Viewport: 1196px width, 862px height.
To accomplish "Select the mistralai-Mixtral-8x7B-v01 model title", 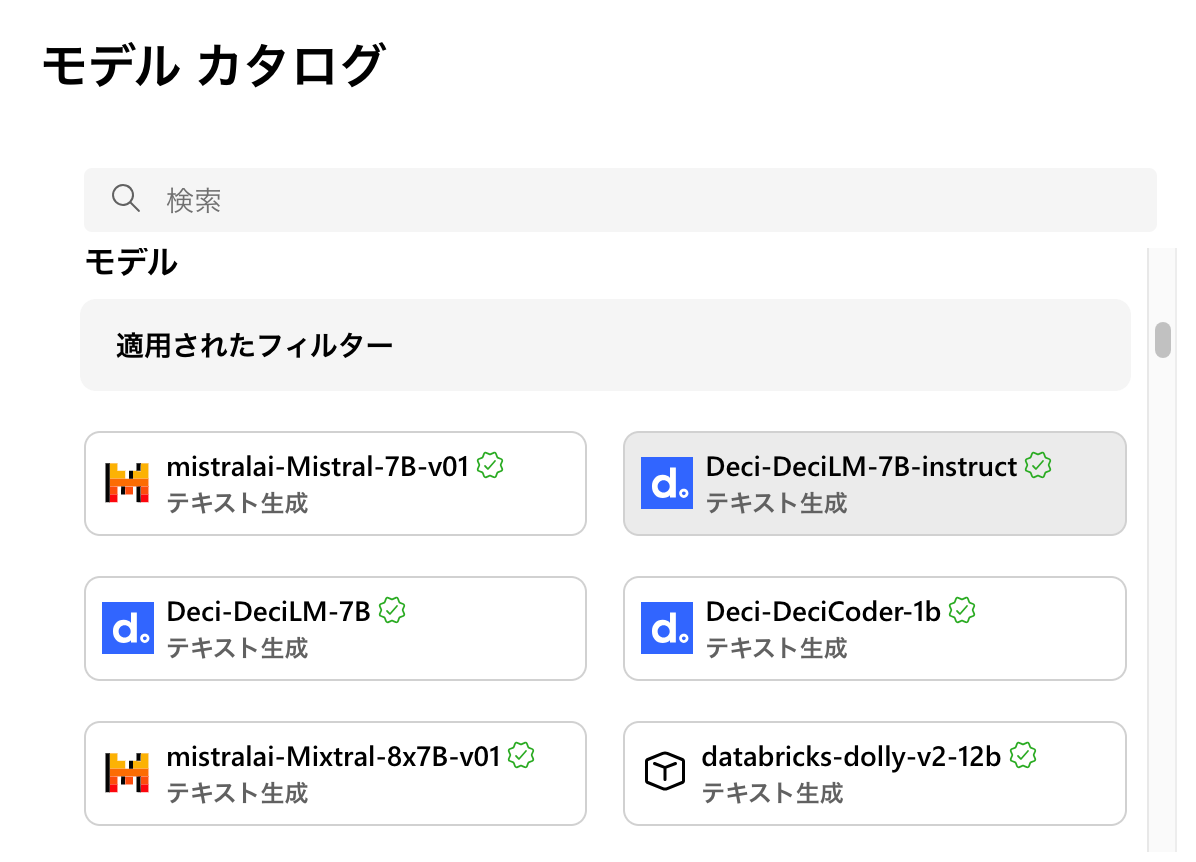I will click(x=333, y=756).
